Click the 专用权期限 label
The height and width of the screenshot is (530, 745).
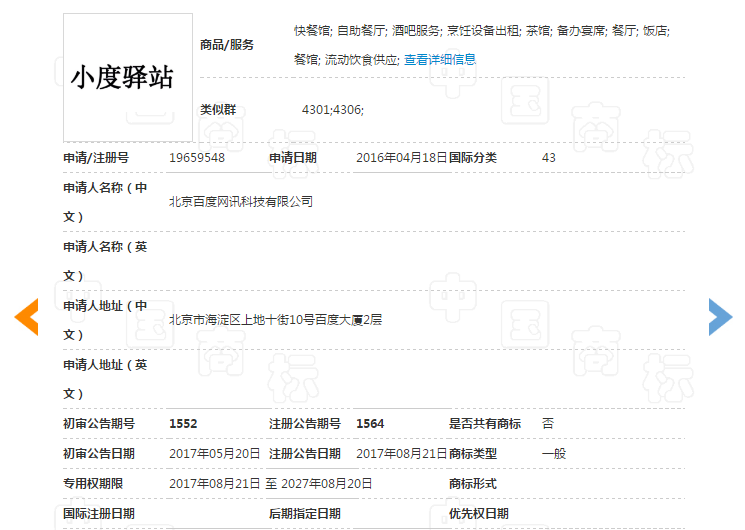coord(93,483)
